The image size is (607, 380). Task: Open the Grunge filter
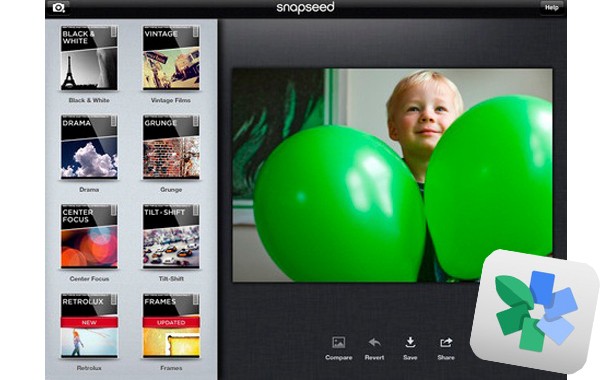click(171, 147)
